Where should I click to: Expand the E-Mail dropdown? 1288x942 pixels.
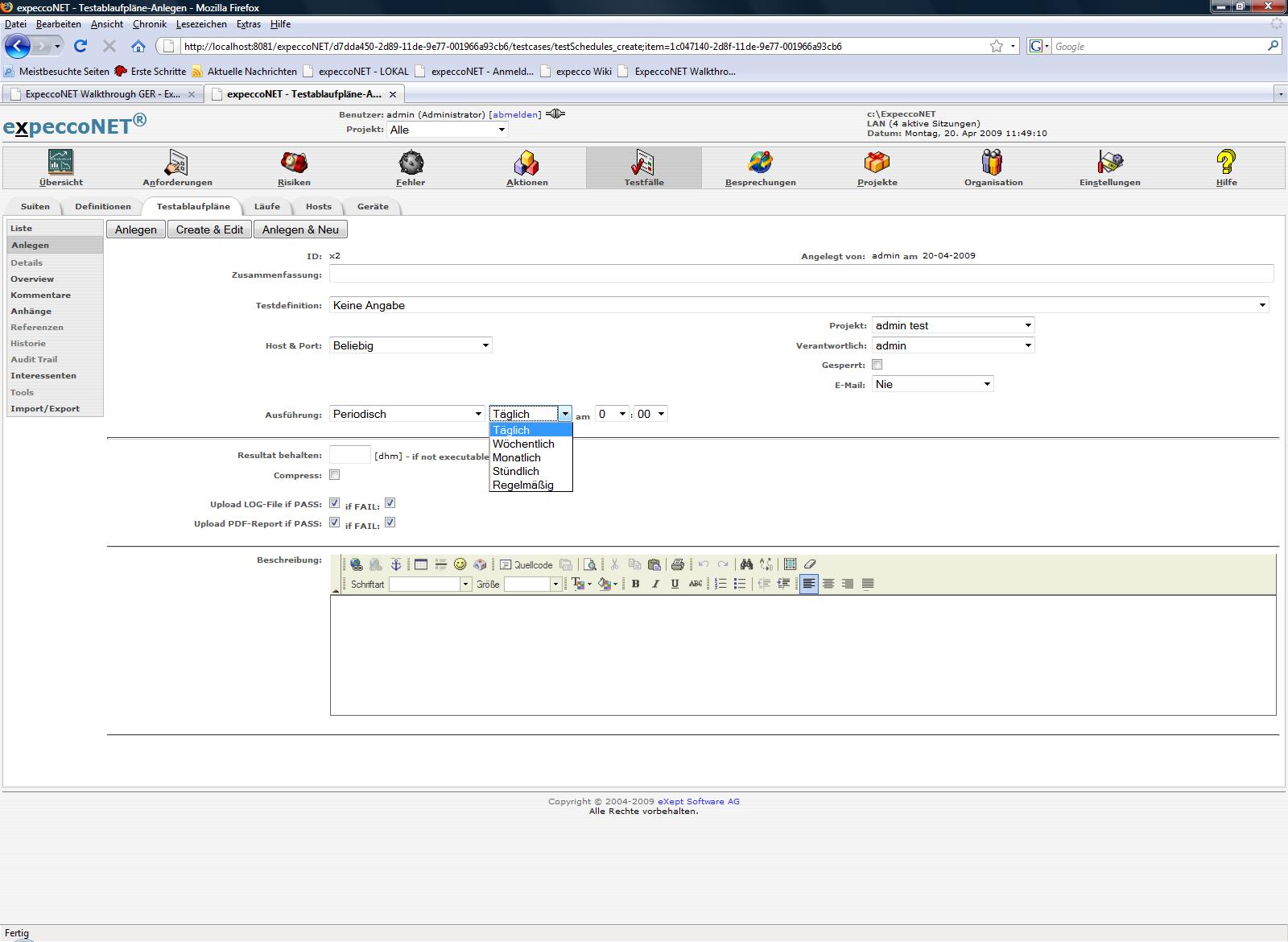click(x=932, y=384)
